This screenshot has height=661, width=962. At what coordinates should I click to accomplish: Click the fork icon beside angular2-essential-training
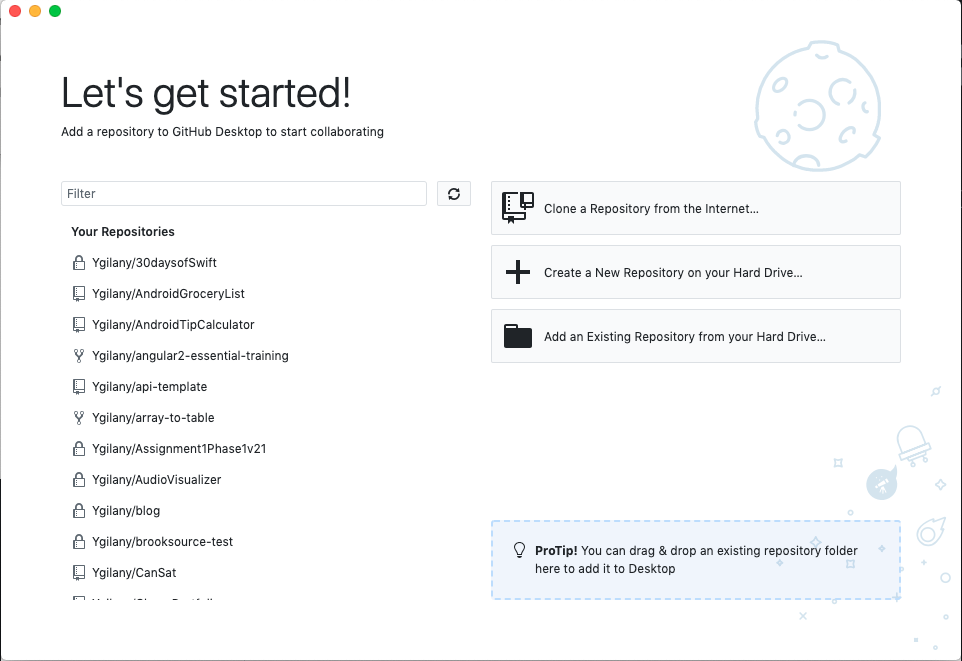(79, 356)
